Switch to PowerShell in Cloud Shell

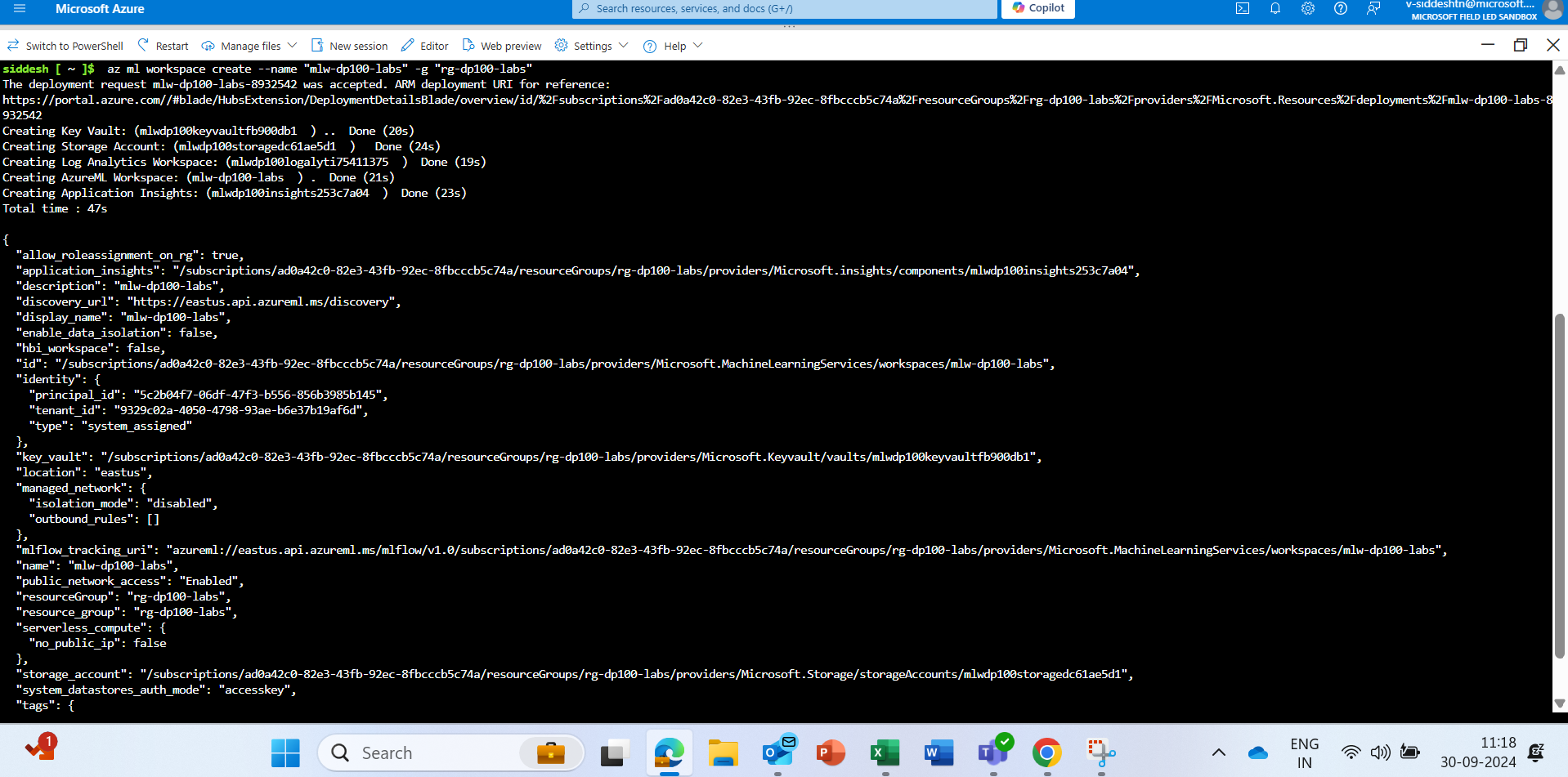pyautogui.click(x=65, y=46)
